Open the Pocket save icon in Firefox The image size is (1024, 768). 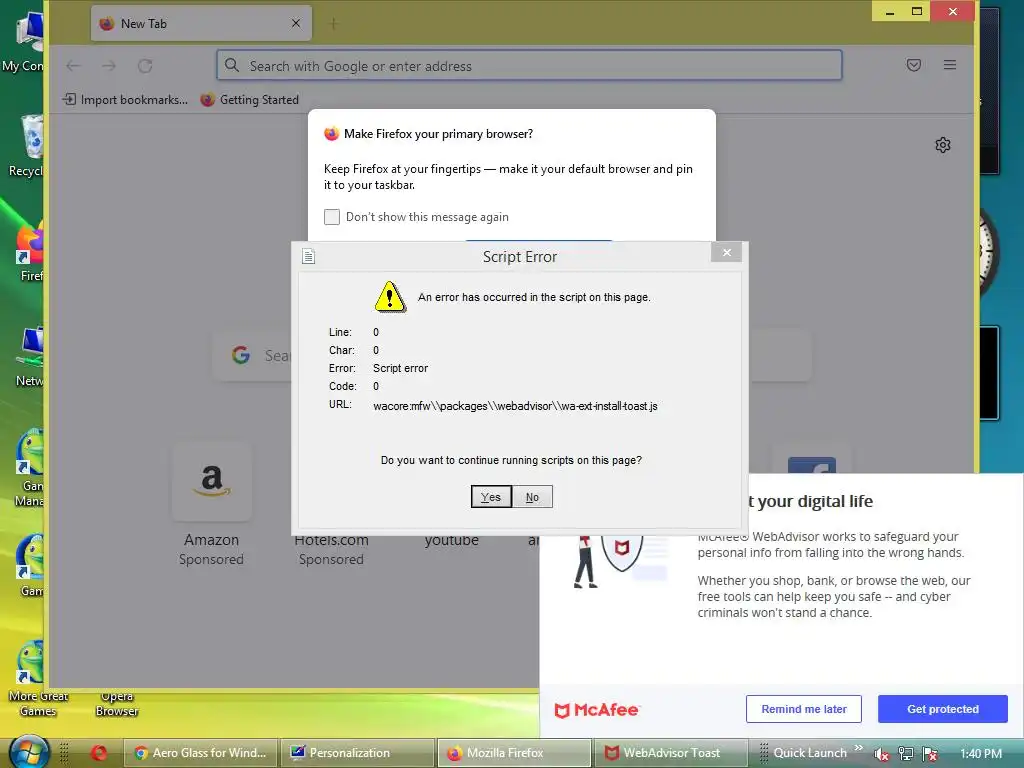pyautogui.click(x=914, y=65)
